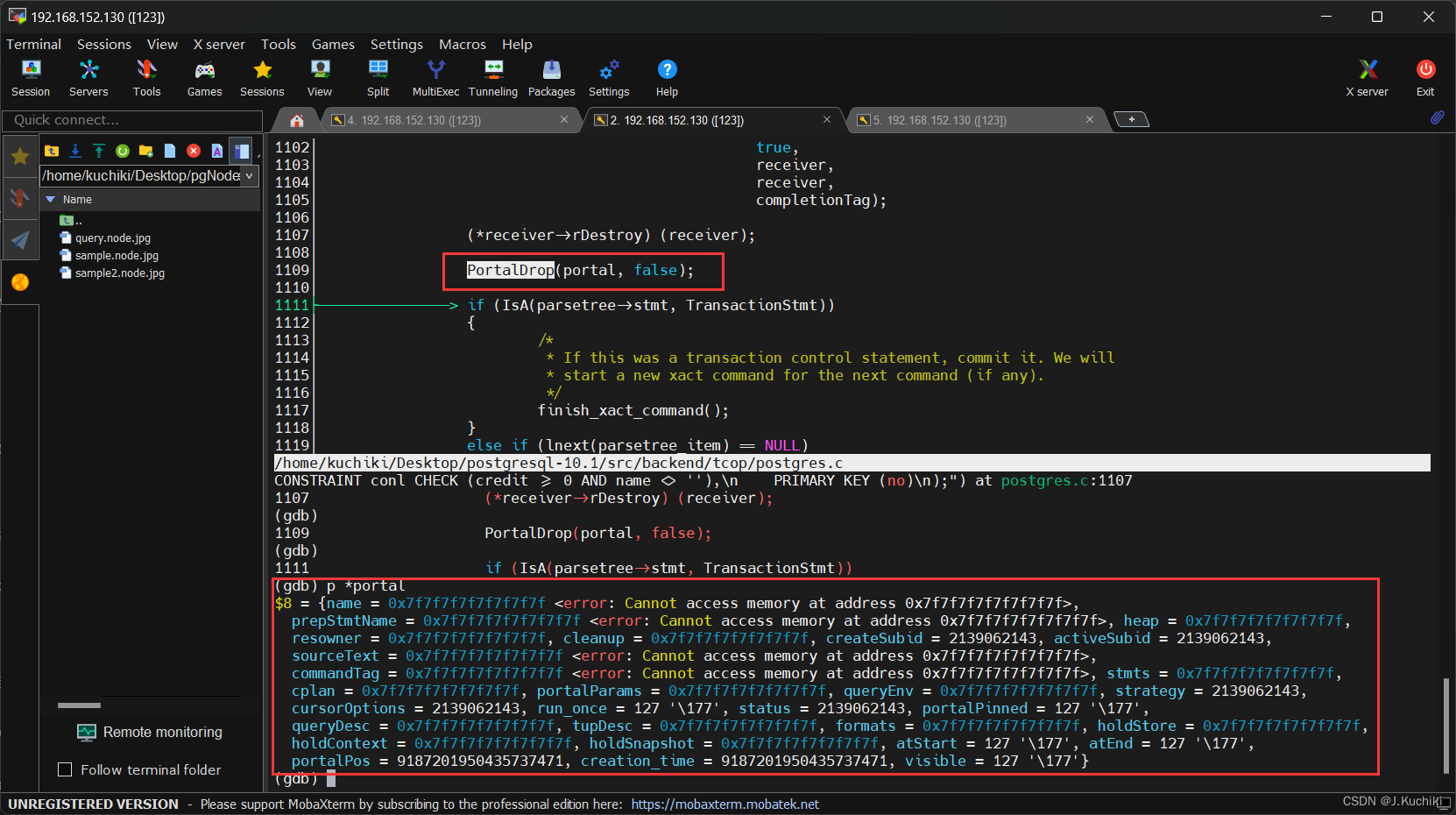Close tab 4 session
Viewport: 1456px width, 815px height.
(564, 119)
